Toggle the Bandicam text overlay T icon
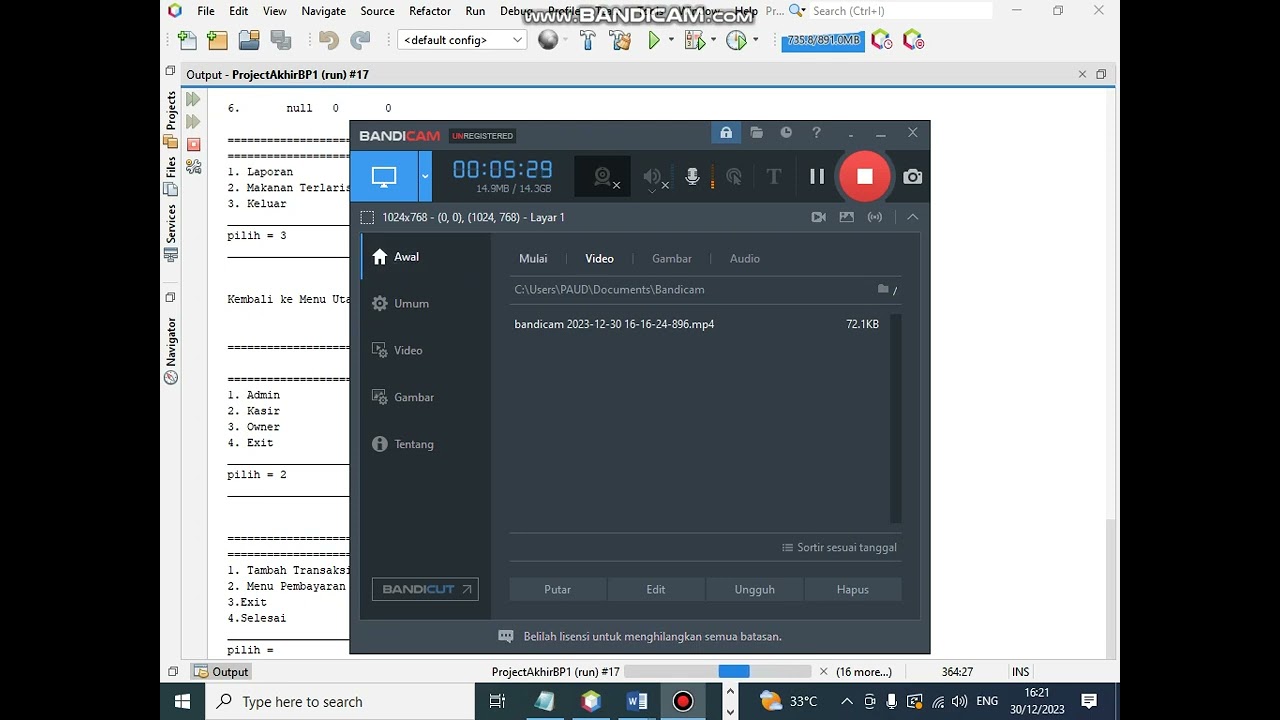This screenshot has width=1280, height=720. (x=773, y=177)
